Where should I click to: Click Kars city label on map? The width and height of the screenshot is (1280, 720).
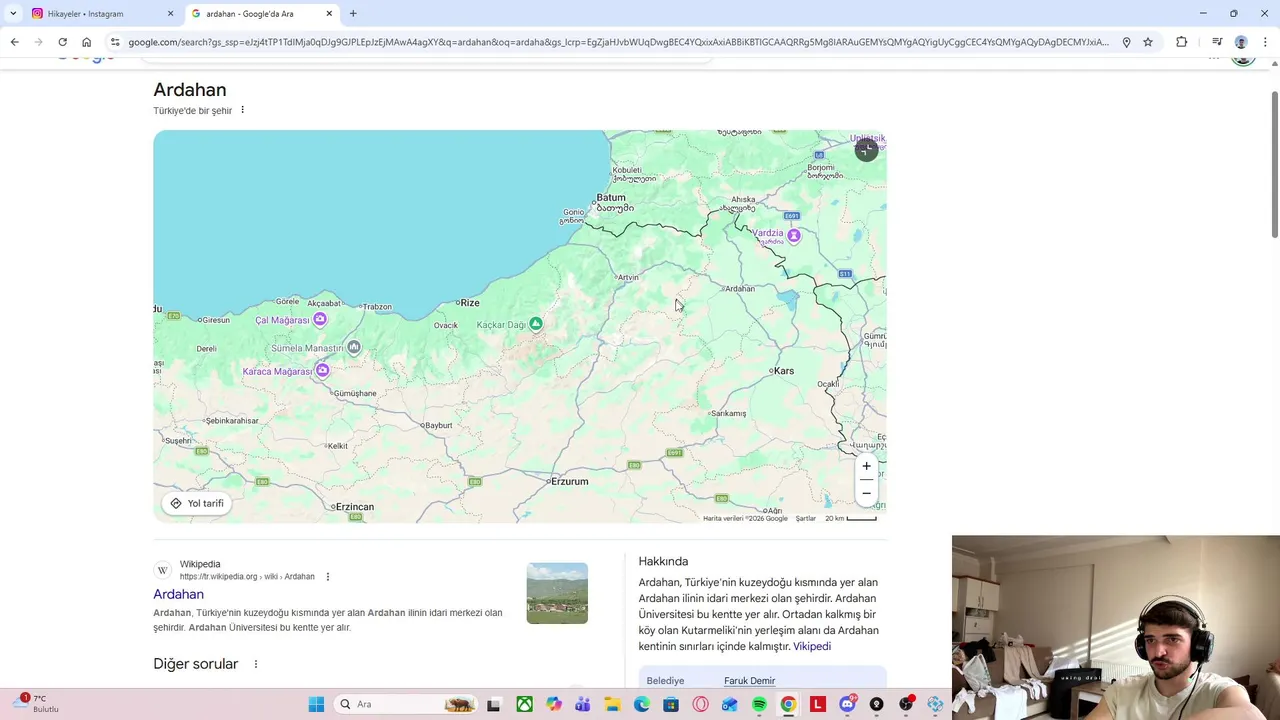783,371
